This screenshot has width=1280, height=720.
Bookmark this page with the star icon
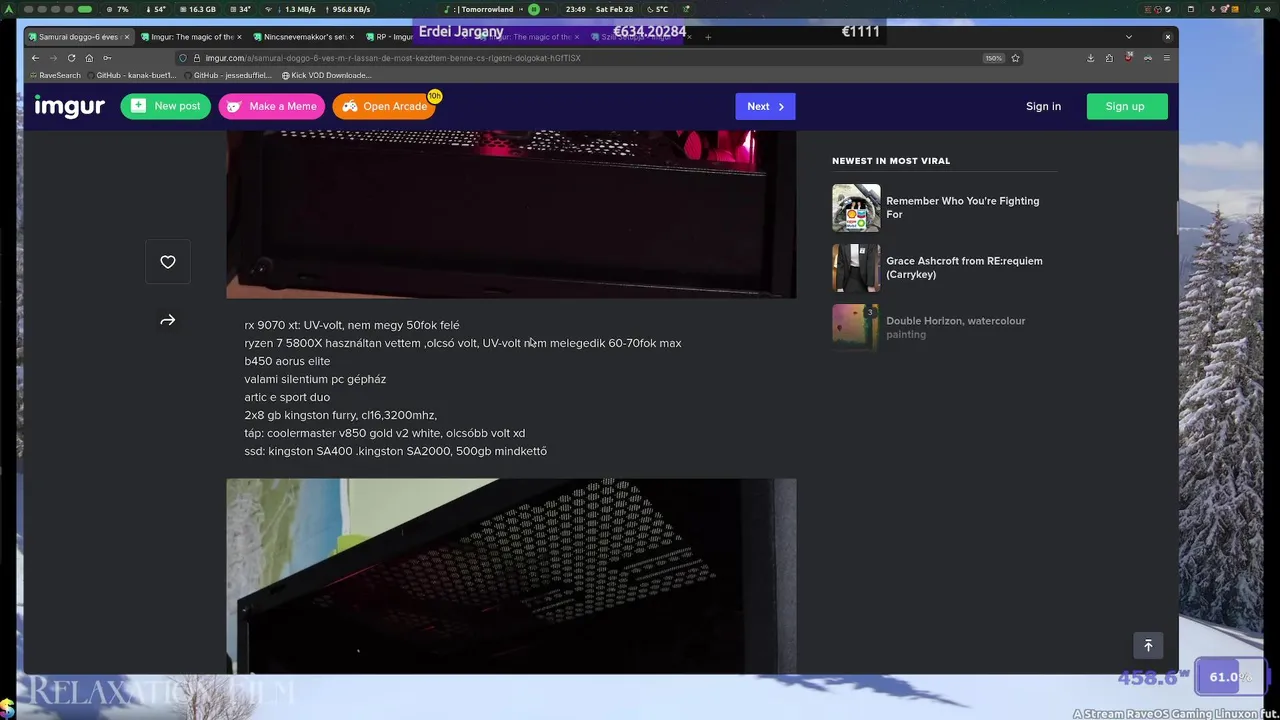click(x=1015, y=58)
